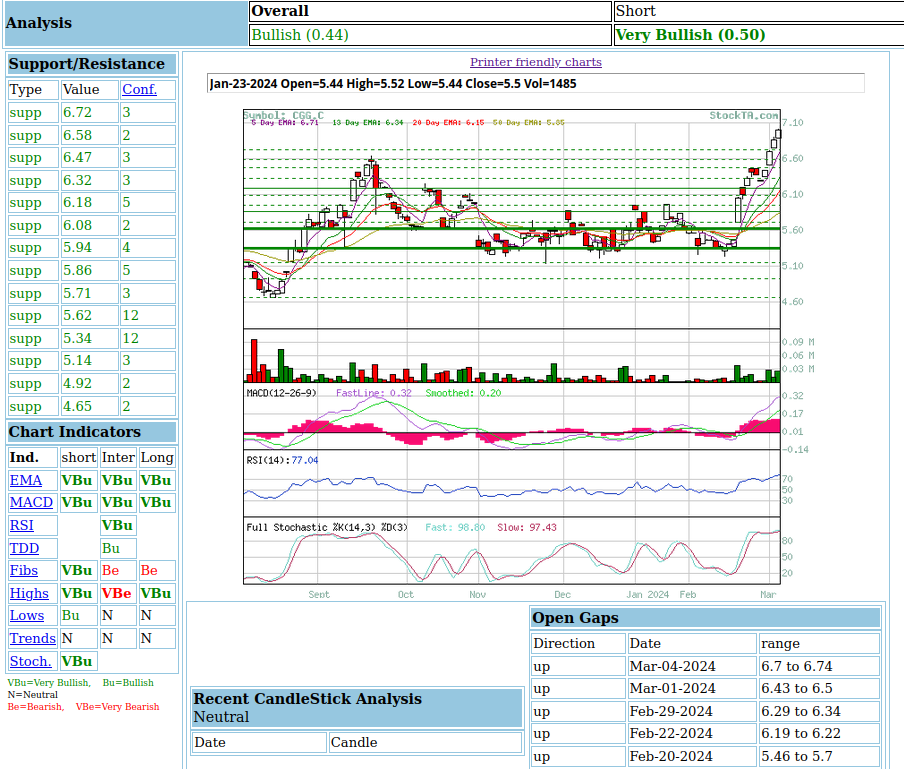The height and width of the screenshot is (769, 904).
Task: Open the MACD indicator link
Action: tap(31, 502)
